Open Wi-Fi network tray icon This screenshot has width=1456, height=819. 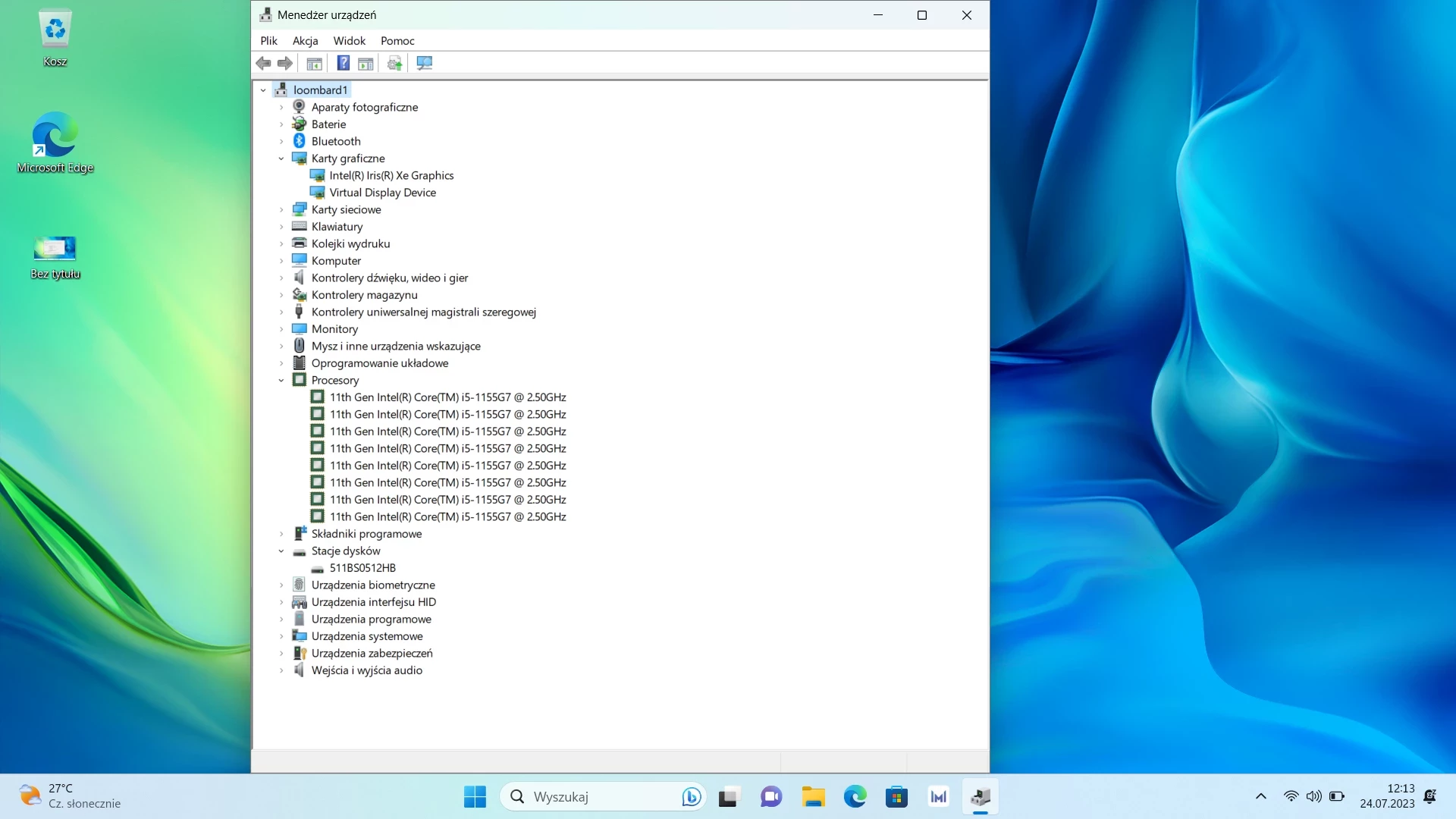click(x=1291, y=797)
